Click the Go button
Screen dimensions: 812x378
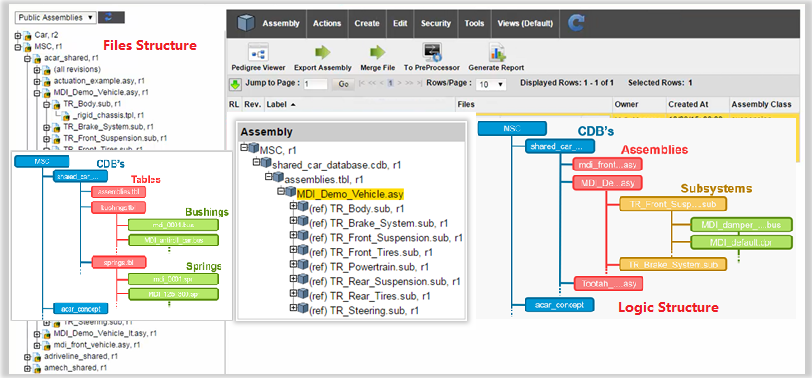[343, 84]
